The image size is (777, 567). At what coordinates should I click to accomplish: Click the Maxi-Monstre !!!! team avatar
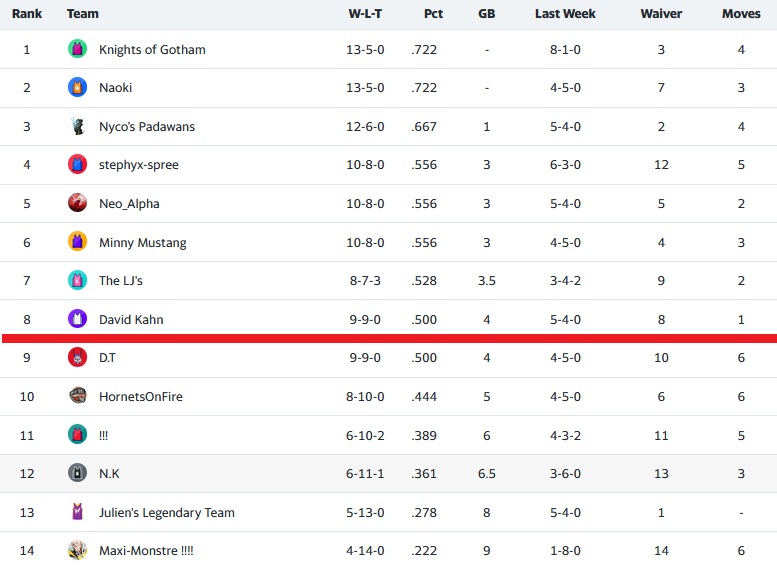77,551
